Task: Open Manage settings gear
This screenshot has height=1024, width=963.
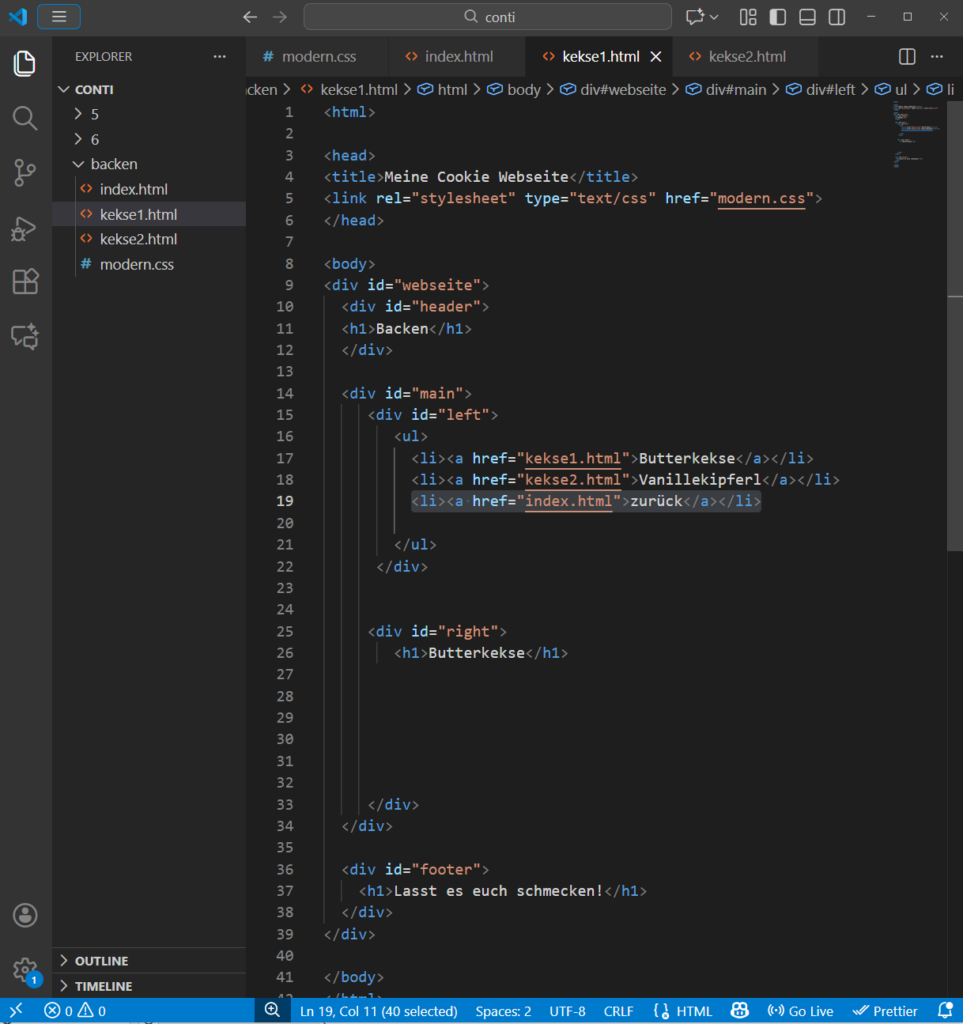Action: [25, 969]
